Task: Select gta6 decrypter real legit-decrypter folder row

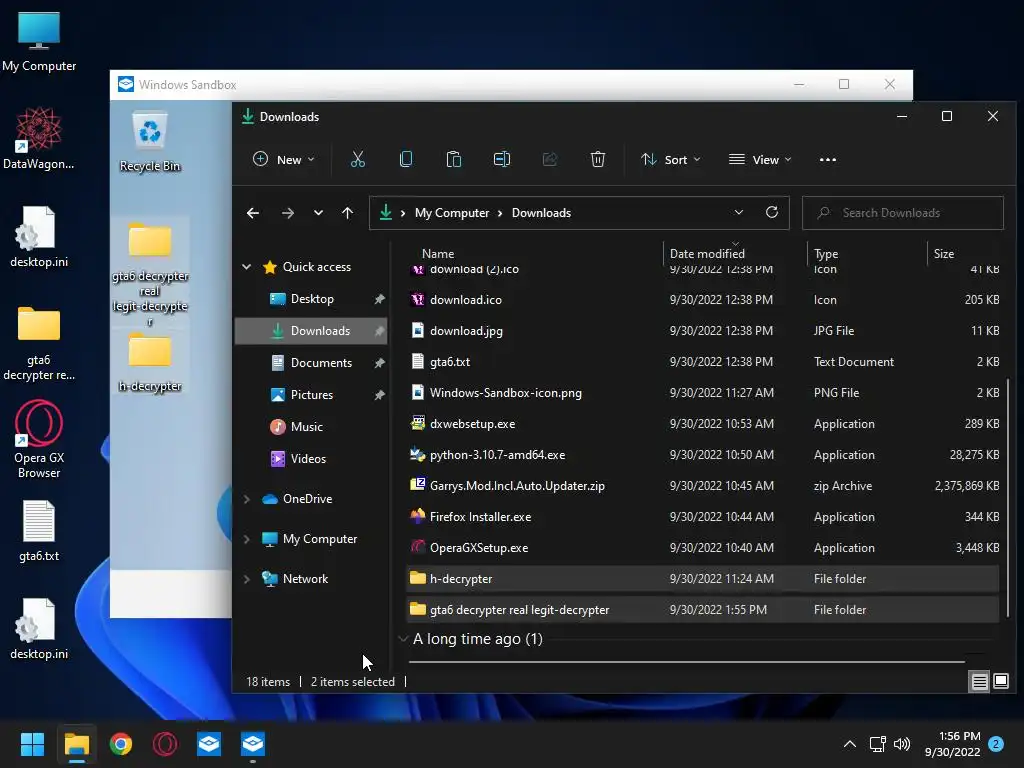Action: coord(702,610)
